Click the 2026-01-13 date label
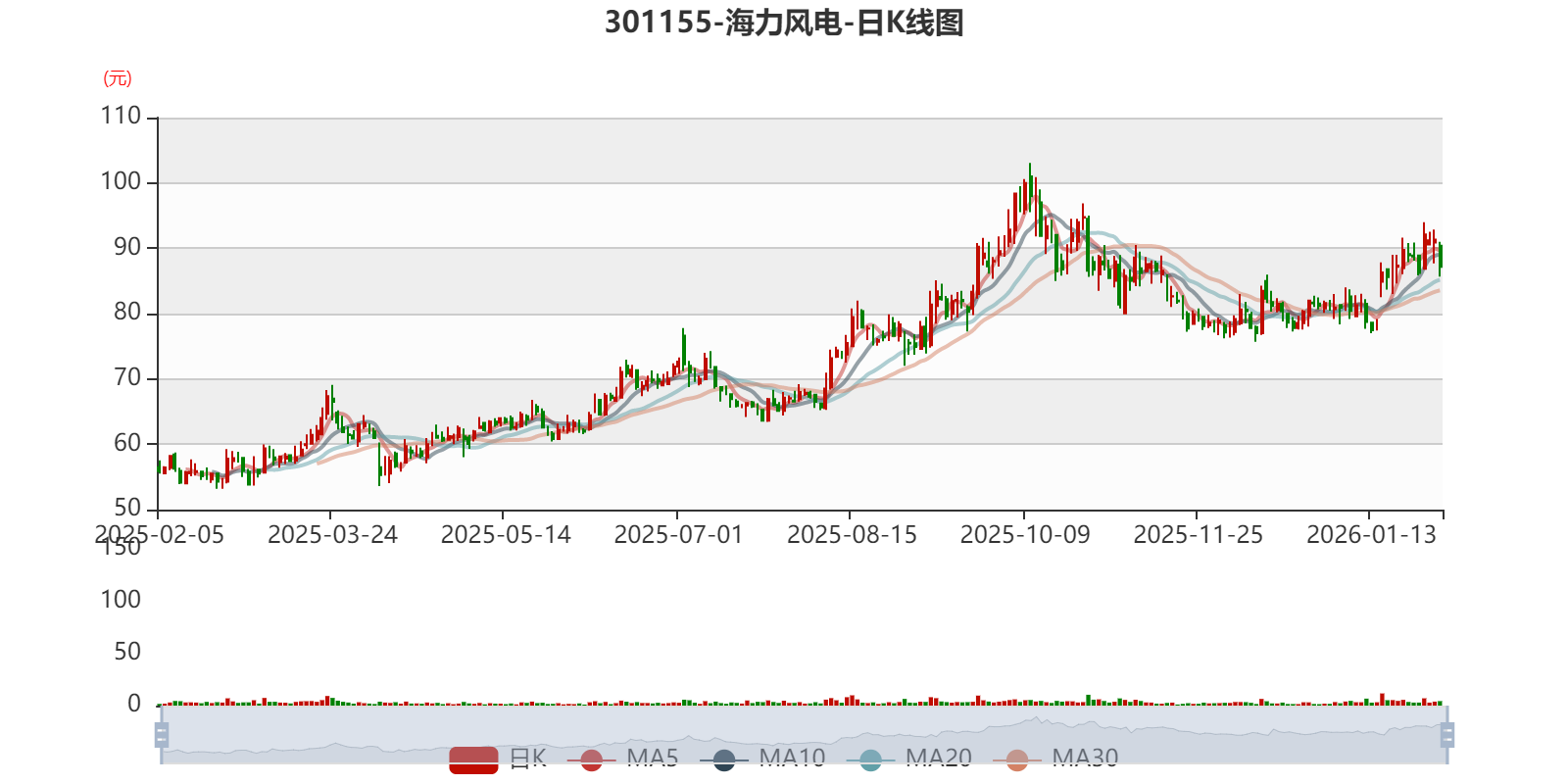Screen dimensions: 1568x784 [1371, 534]
